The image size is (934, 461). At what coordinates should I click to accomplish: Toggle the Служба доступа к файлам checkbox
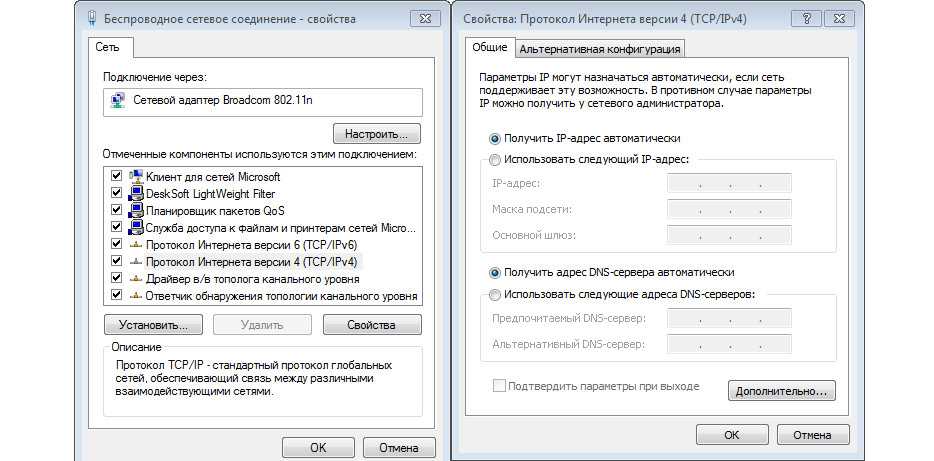pos(116,227)
